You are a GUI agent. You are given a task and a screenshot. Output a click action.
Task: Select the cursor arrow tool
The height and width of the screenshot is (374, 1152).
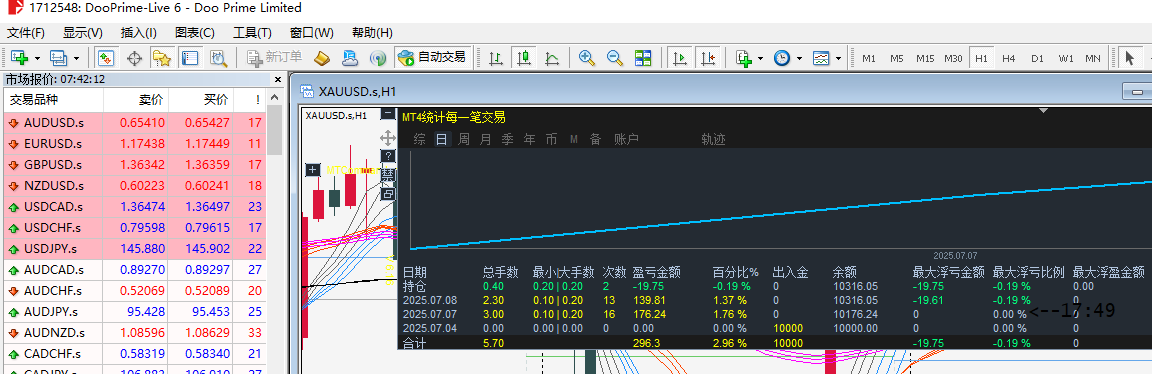(x=1129, y=57)
